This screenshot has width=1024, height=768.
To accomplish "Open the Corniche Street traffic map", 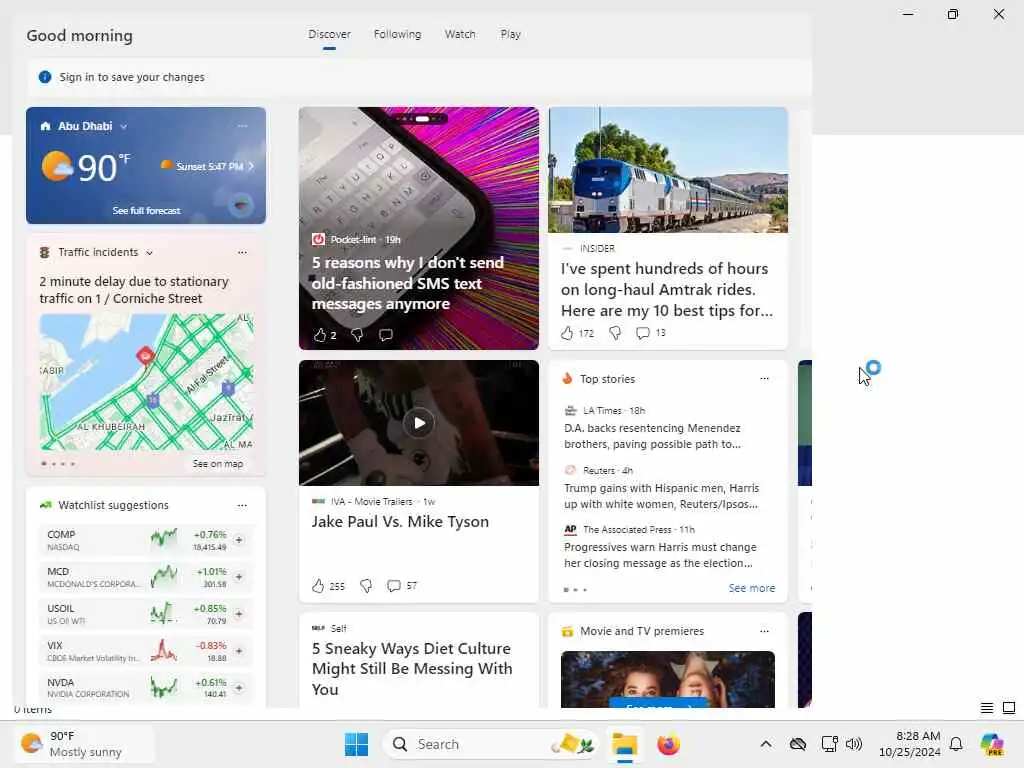I will coord(146,382).
